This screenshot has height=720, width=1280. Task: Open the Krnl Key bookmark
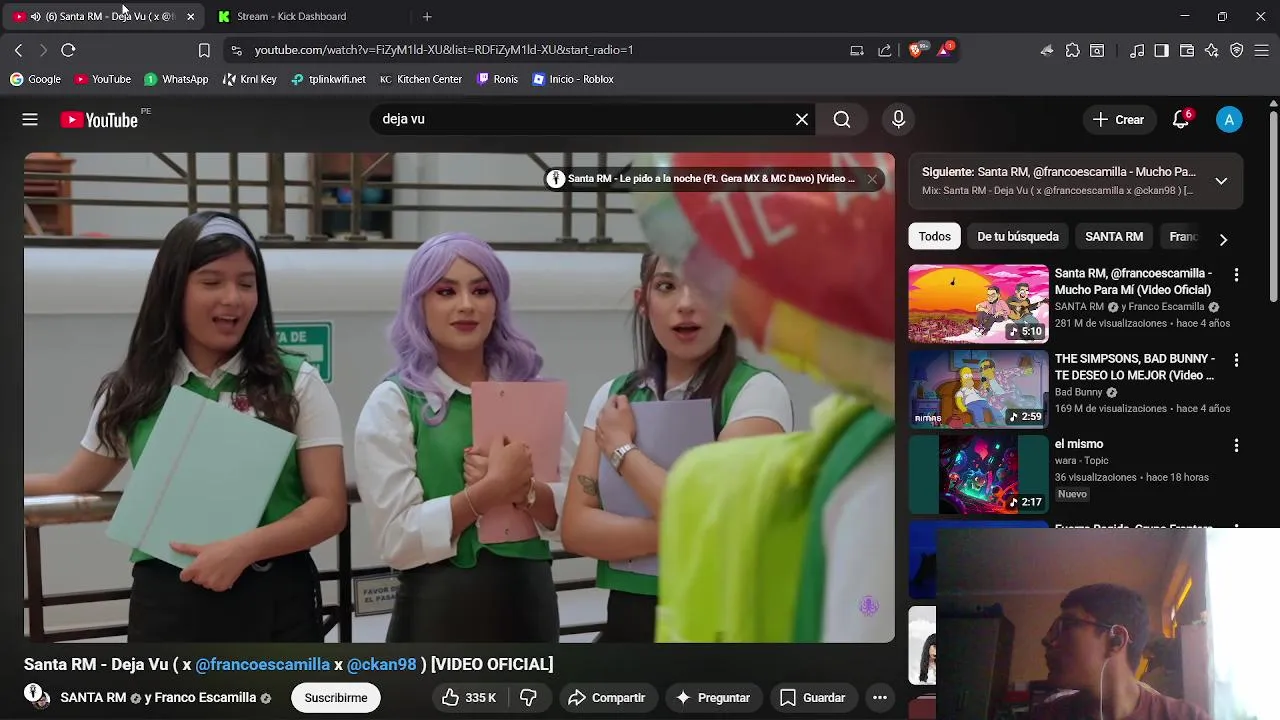(250, 79)
